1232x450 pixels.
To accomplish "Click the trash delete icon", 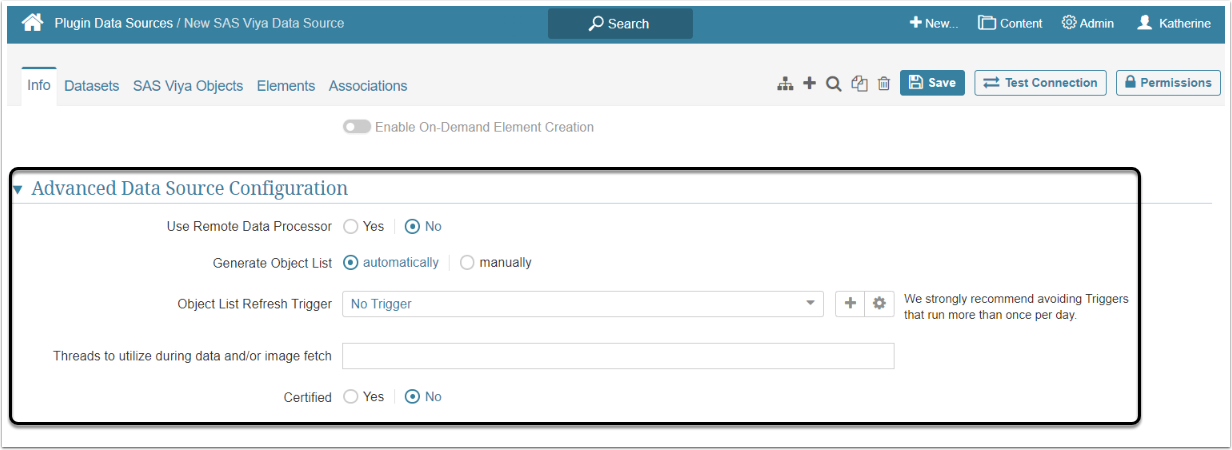I will 884,84.
